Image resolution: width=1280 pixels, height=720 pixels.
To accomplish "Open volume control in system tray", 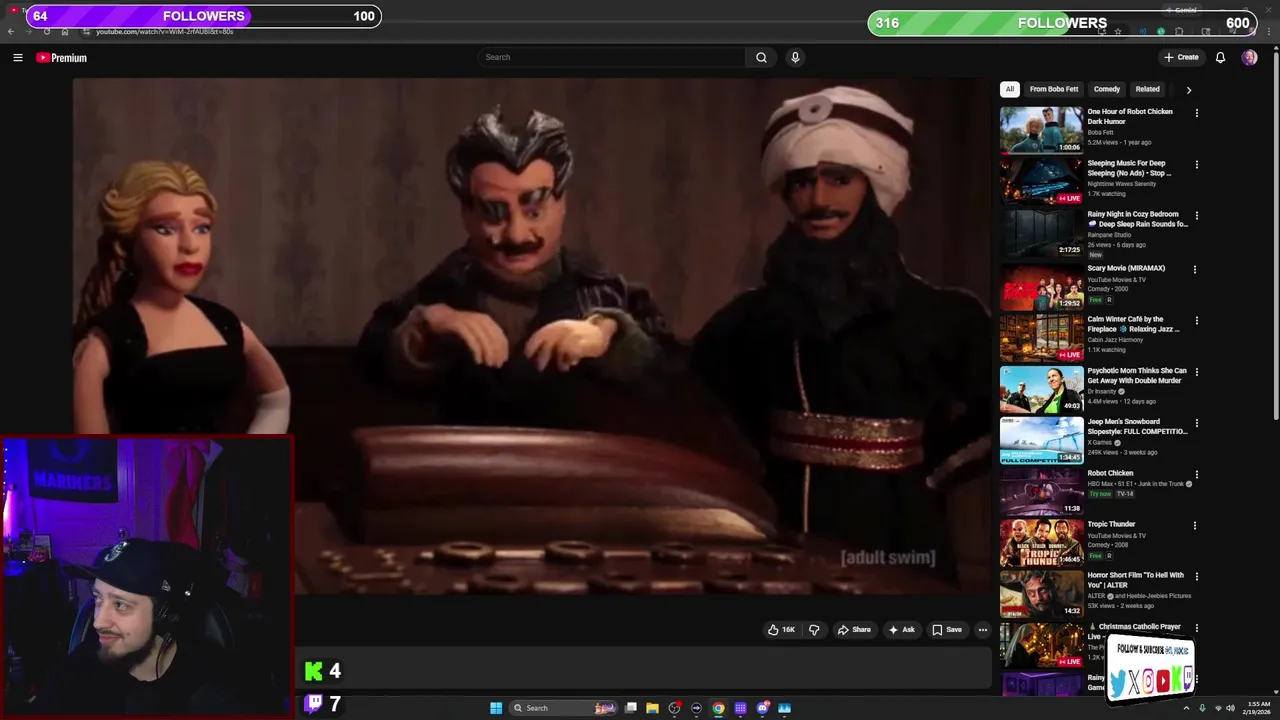I will 1230,708.
